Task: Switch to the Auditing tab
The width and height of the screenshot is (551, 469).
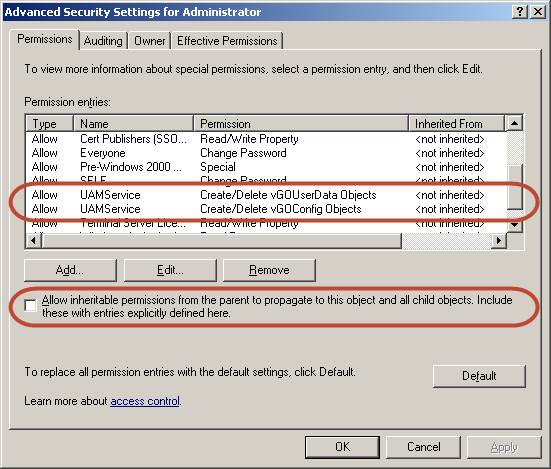Action: (103, 41)
